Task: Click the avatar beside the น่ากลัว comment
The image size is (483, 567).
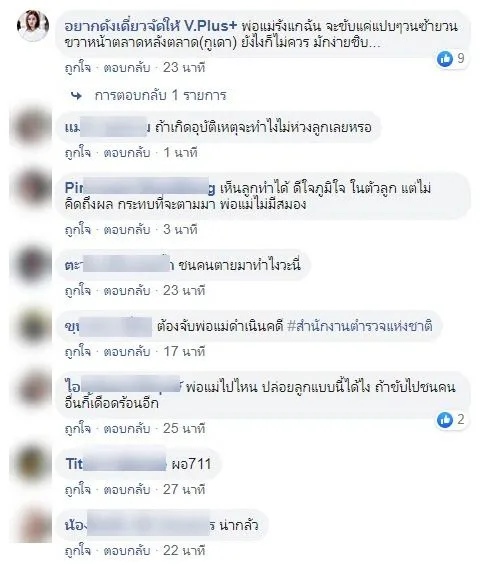Action: [33, 525]
